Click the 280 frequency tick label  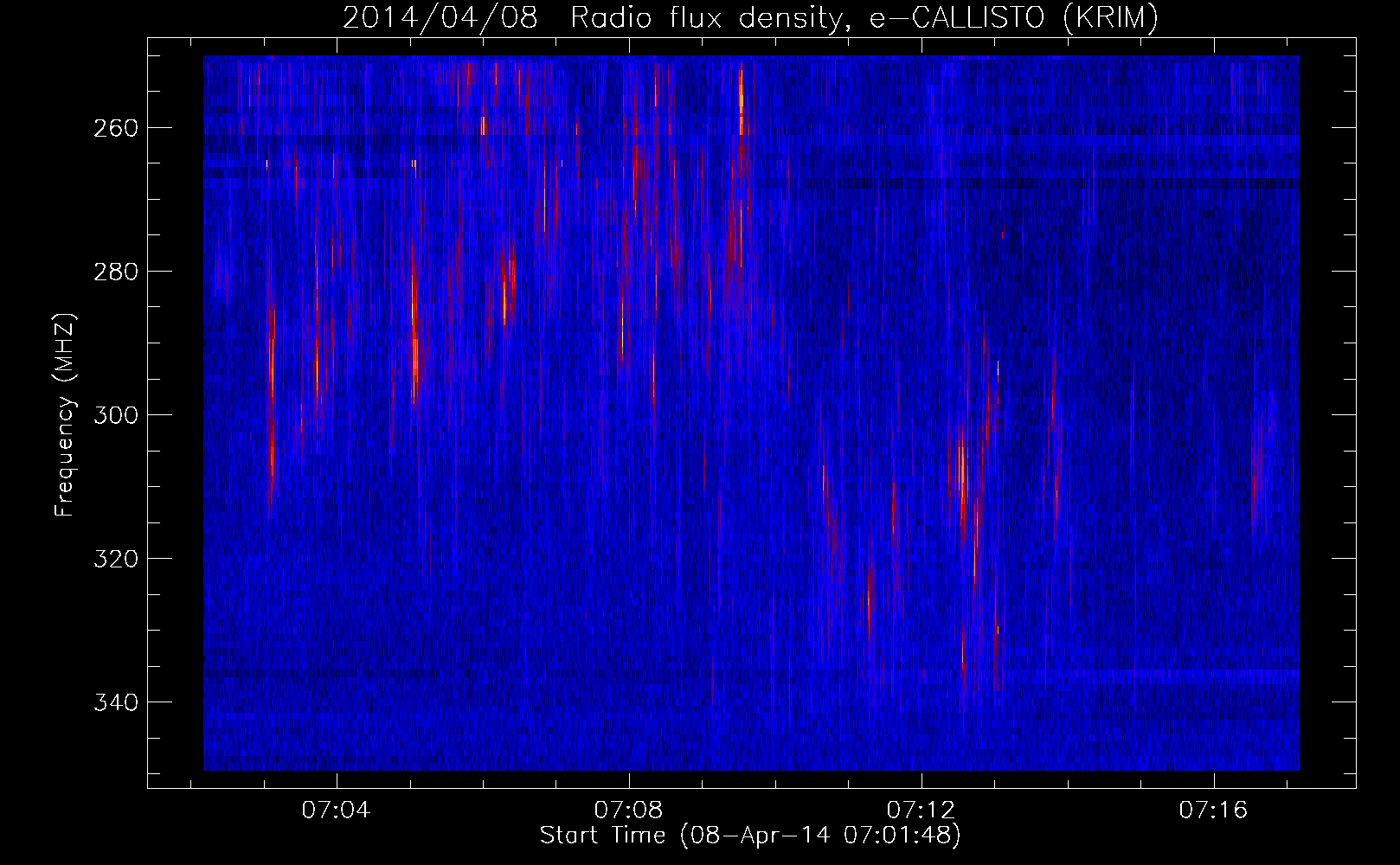(114, 272)
